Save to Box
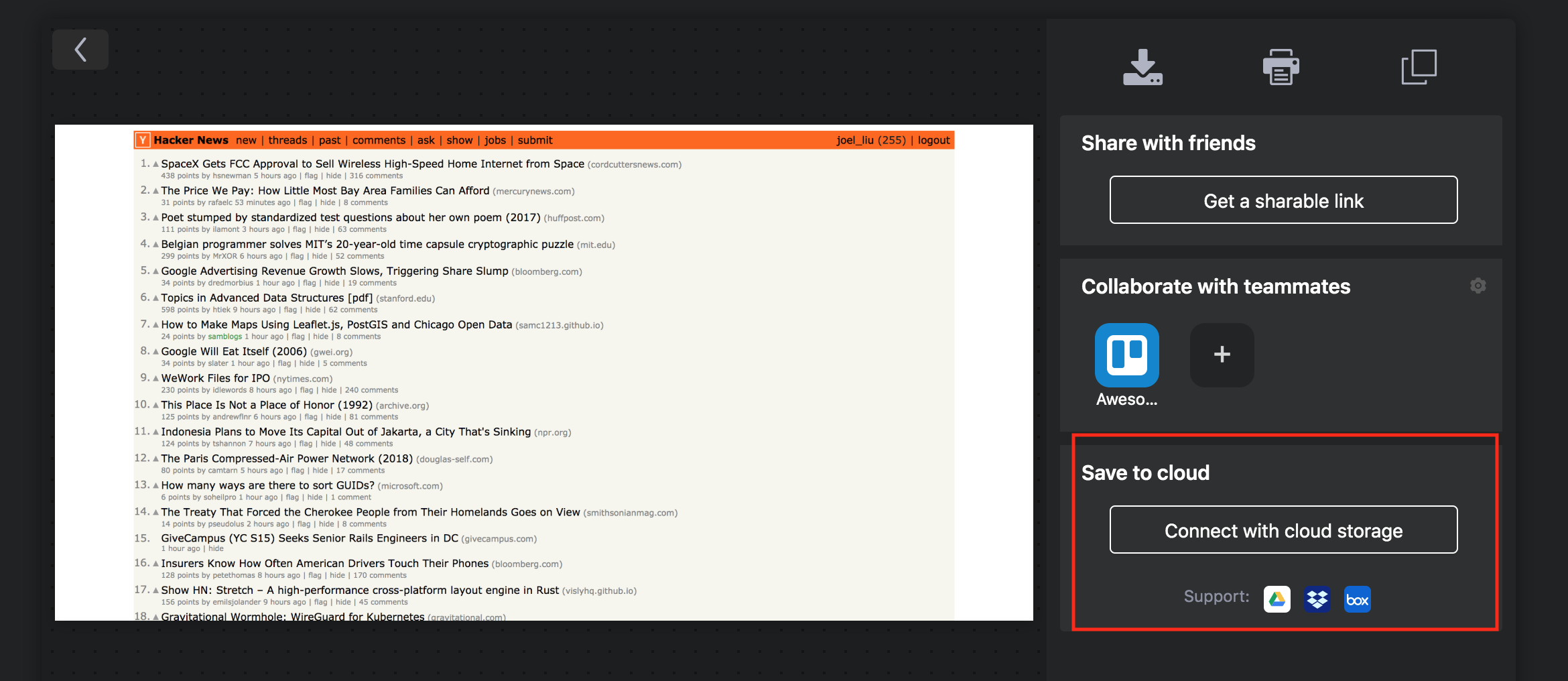Image resolution: width=1568 pixels, height=681 pixels. coord(1357,599)
